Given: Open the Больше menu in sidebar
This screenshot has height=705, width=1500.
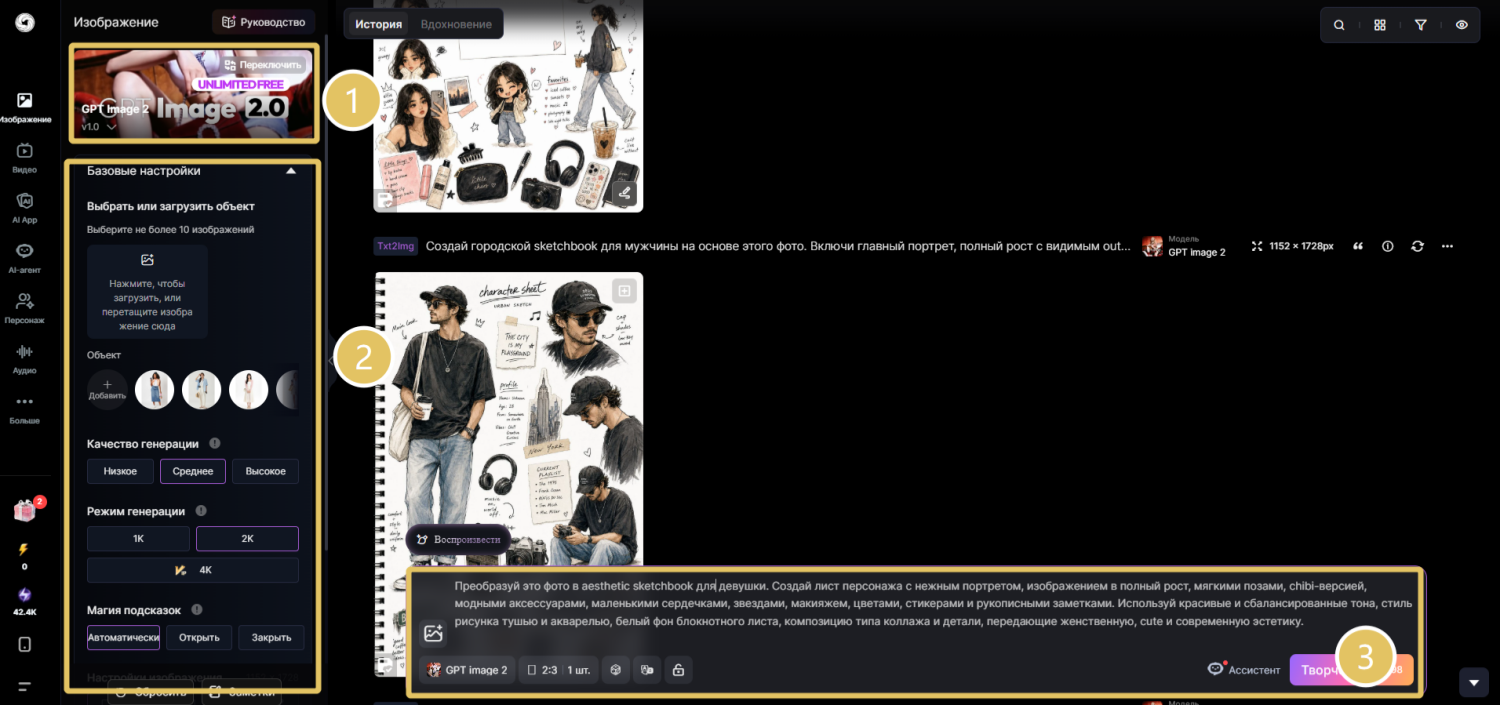Looking at the screenshot, I should click(25, 409).
